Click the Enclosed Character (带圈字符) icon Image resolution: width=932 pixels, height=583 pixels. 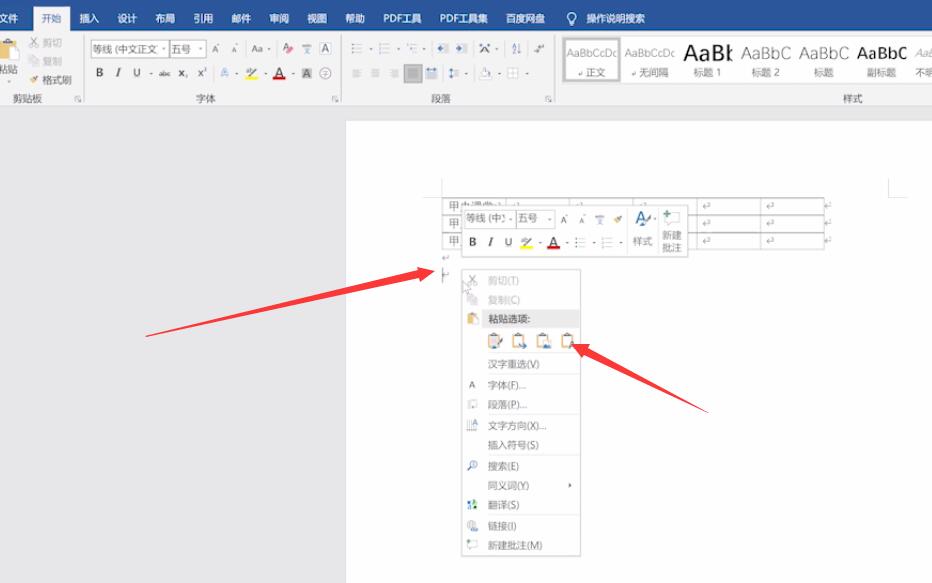[325, 74]
